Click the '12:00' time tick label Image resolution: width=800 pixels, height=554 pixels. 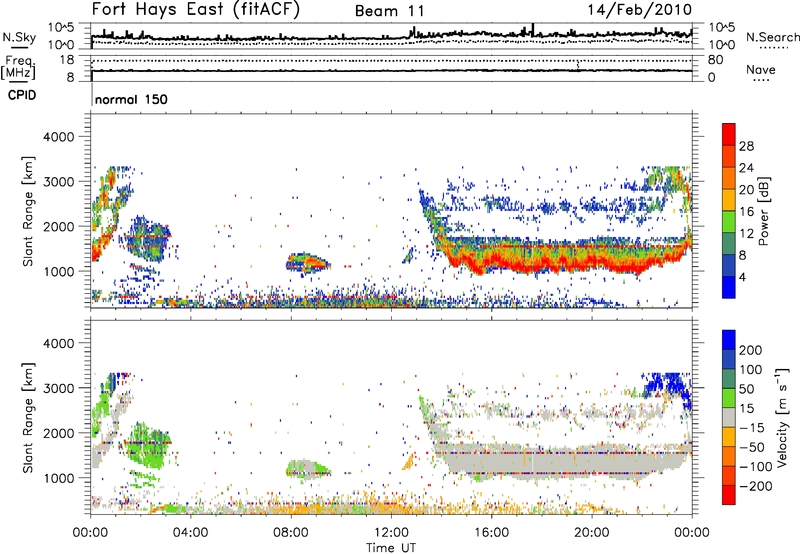[391, 533]
